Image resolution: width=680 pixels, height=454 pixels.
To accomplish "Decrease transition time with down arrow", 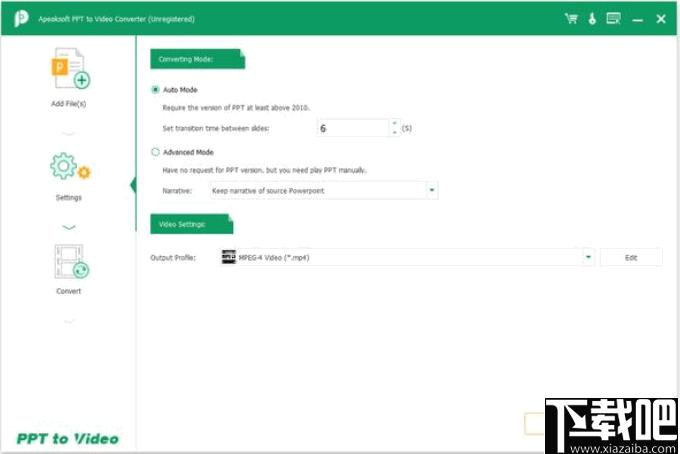I will point(394,133).
